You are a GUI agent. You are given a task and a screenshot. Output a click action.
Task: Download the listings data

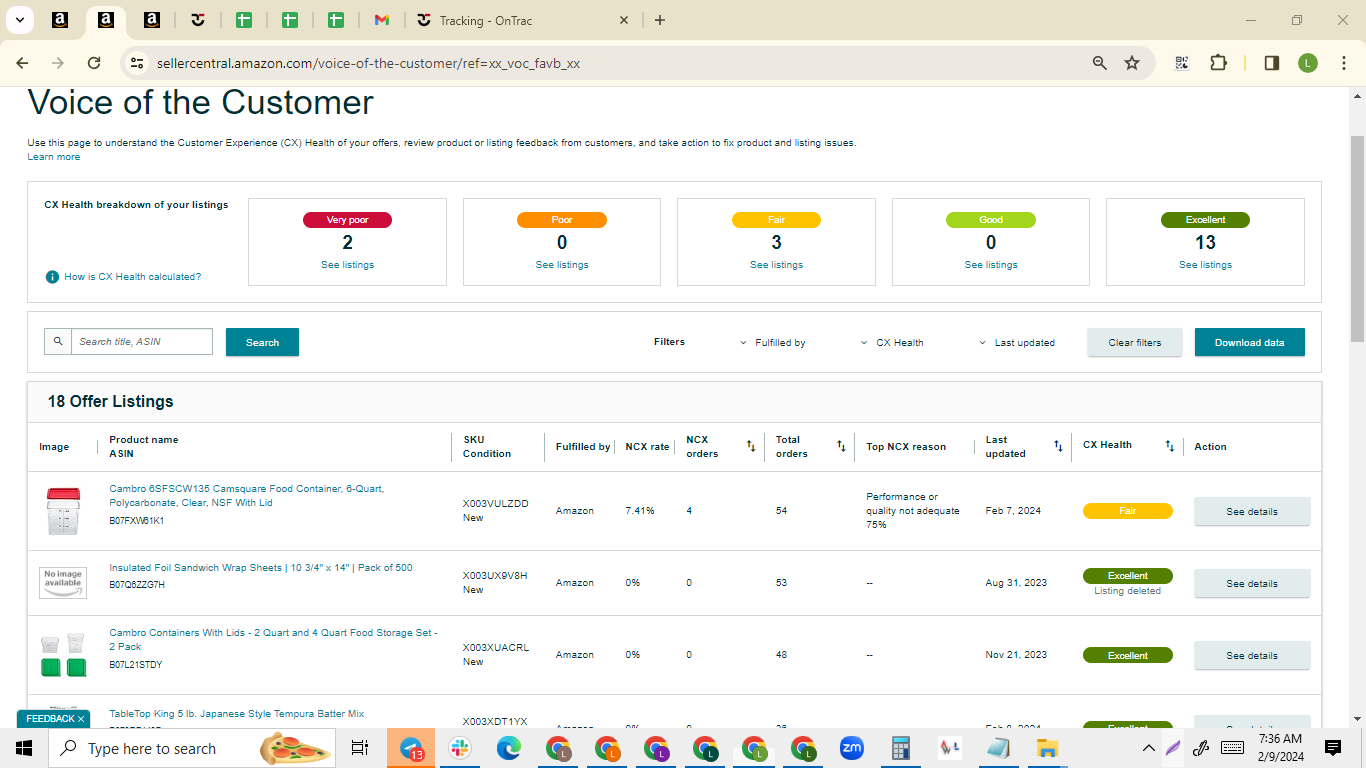(x=1250, y=342)
